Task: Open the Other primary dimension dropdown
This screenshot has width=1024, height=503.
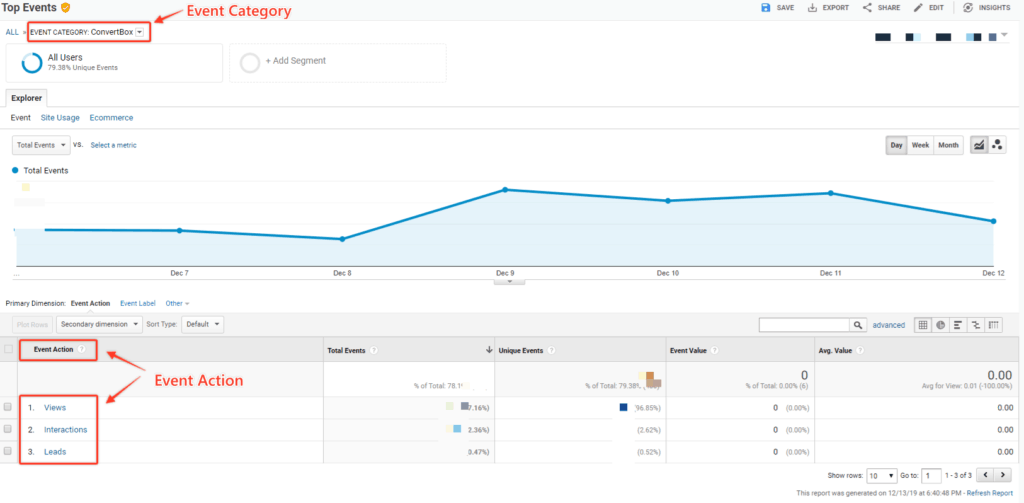Action: (178, 303)
